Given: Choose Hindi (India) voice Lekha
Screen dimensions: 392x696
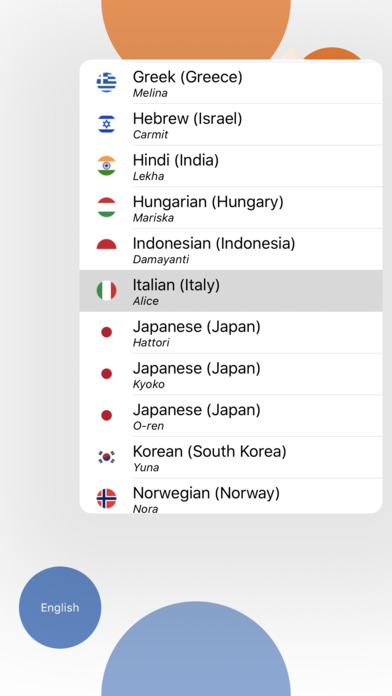Looking at the screenshot, I should coord(231,166).
